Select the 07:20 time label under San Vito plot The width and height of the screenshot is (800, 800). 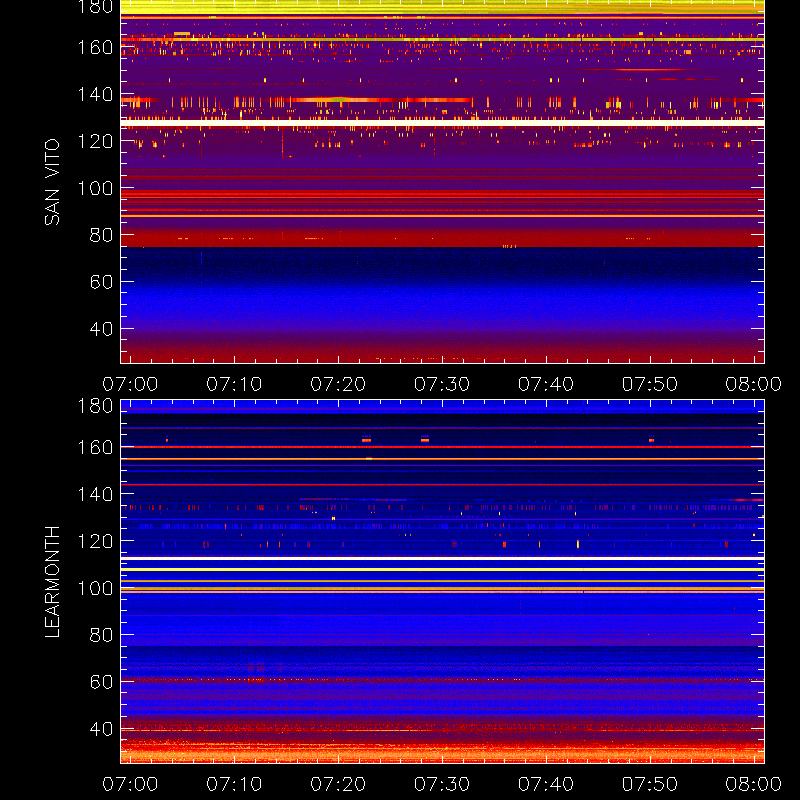(x=338, y=384)
